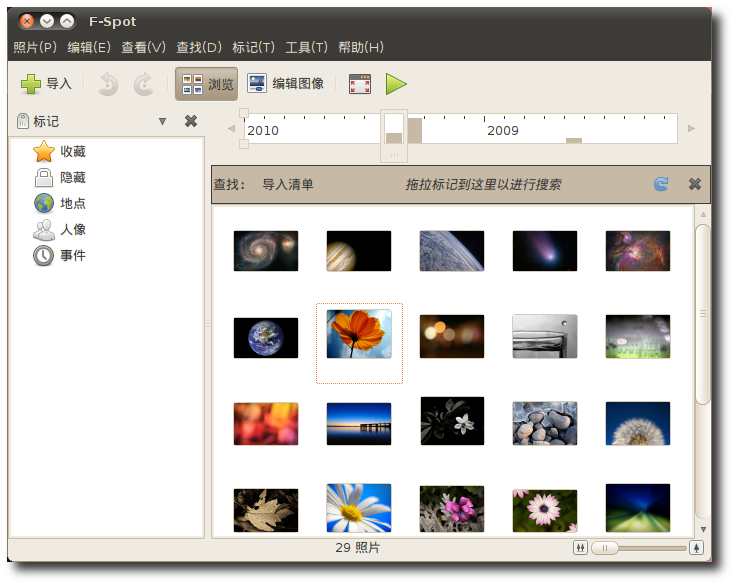This screenshot has width=735, height=585.
Task: Select the People (人像) tag
Action: click(60, 230)
